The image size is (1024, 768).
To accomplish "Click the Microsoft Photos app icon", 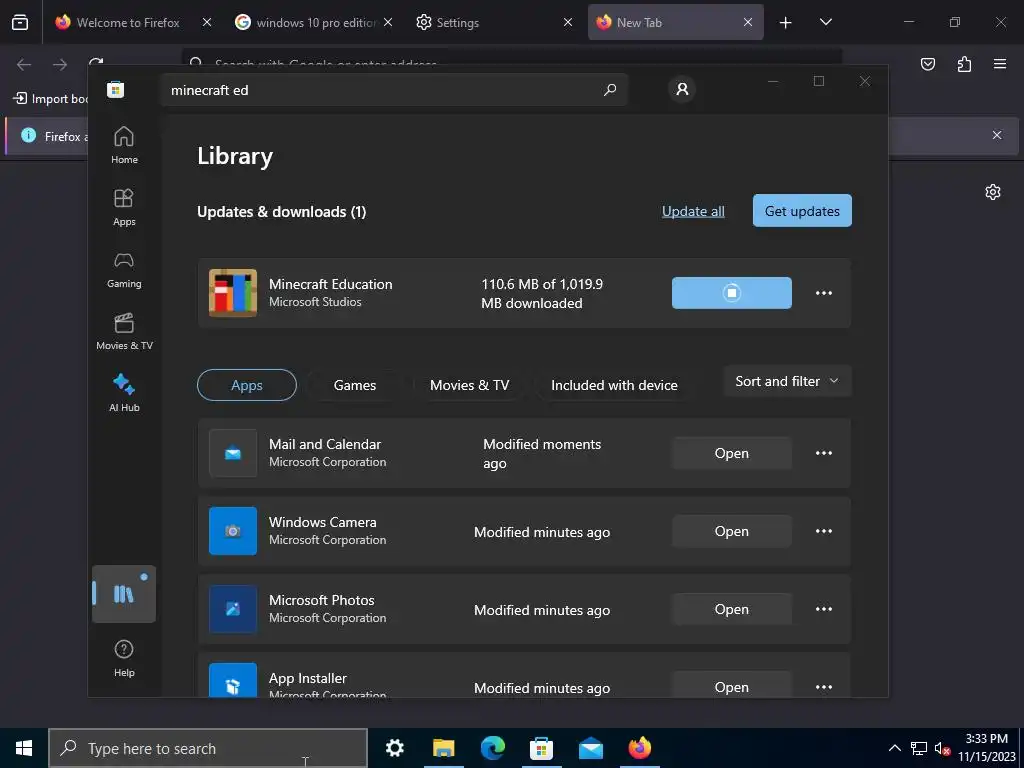I will coord(233,609).
